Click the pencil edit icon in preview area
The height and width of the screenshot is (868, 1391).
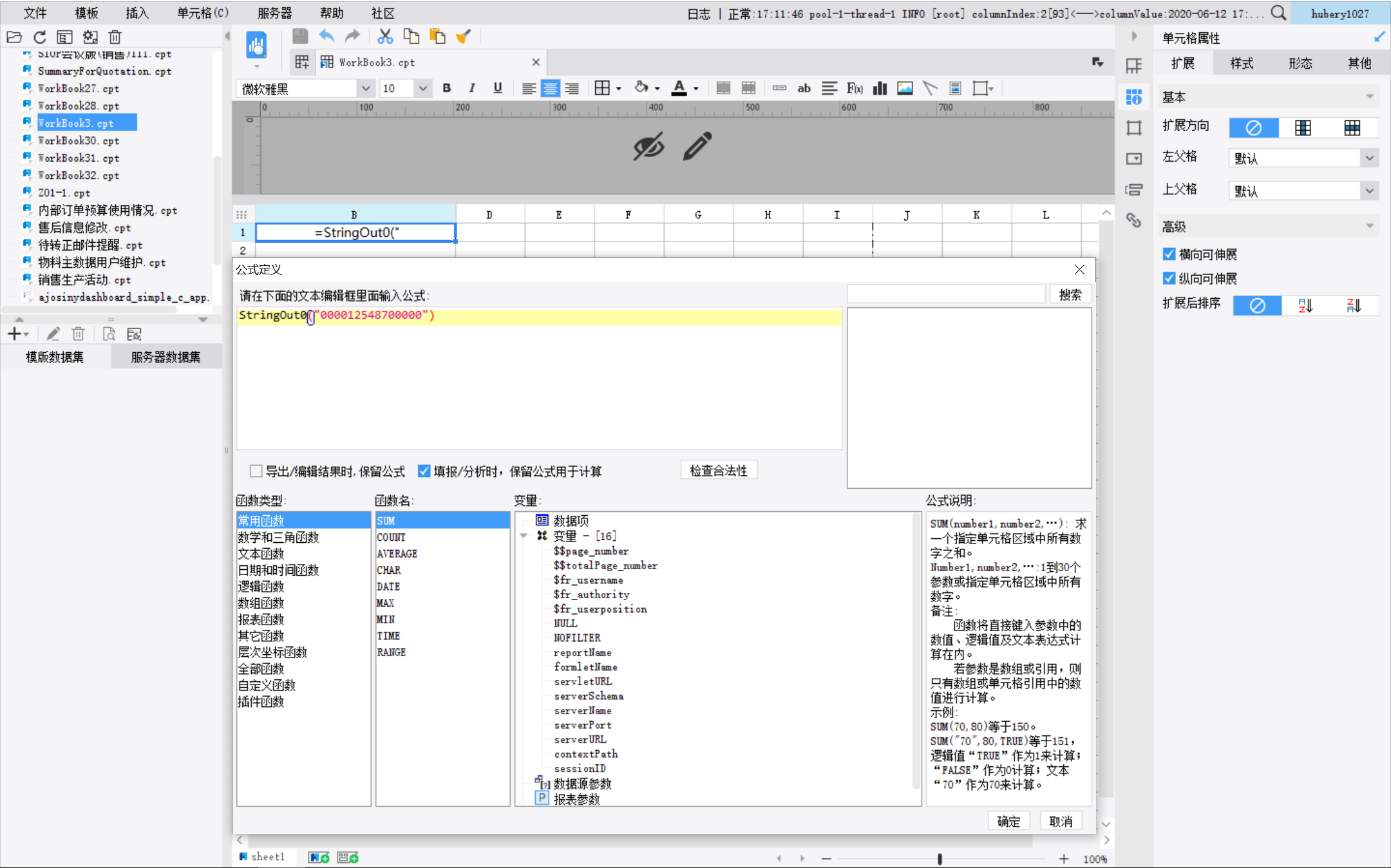click(697, 146)
